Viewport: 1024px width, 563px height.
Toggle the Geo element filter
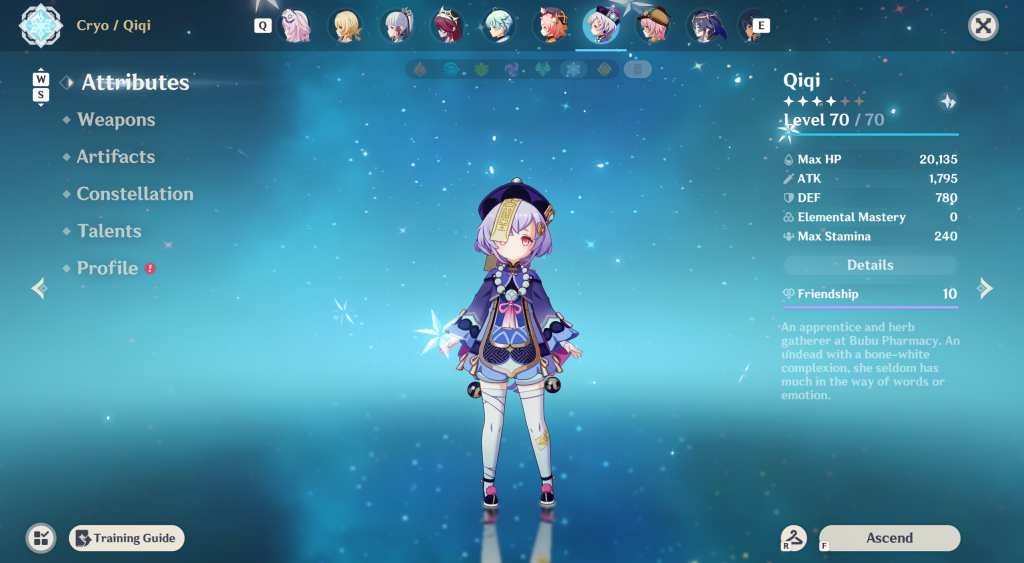(x=604, y=69)
